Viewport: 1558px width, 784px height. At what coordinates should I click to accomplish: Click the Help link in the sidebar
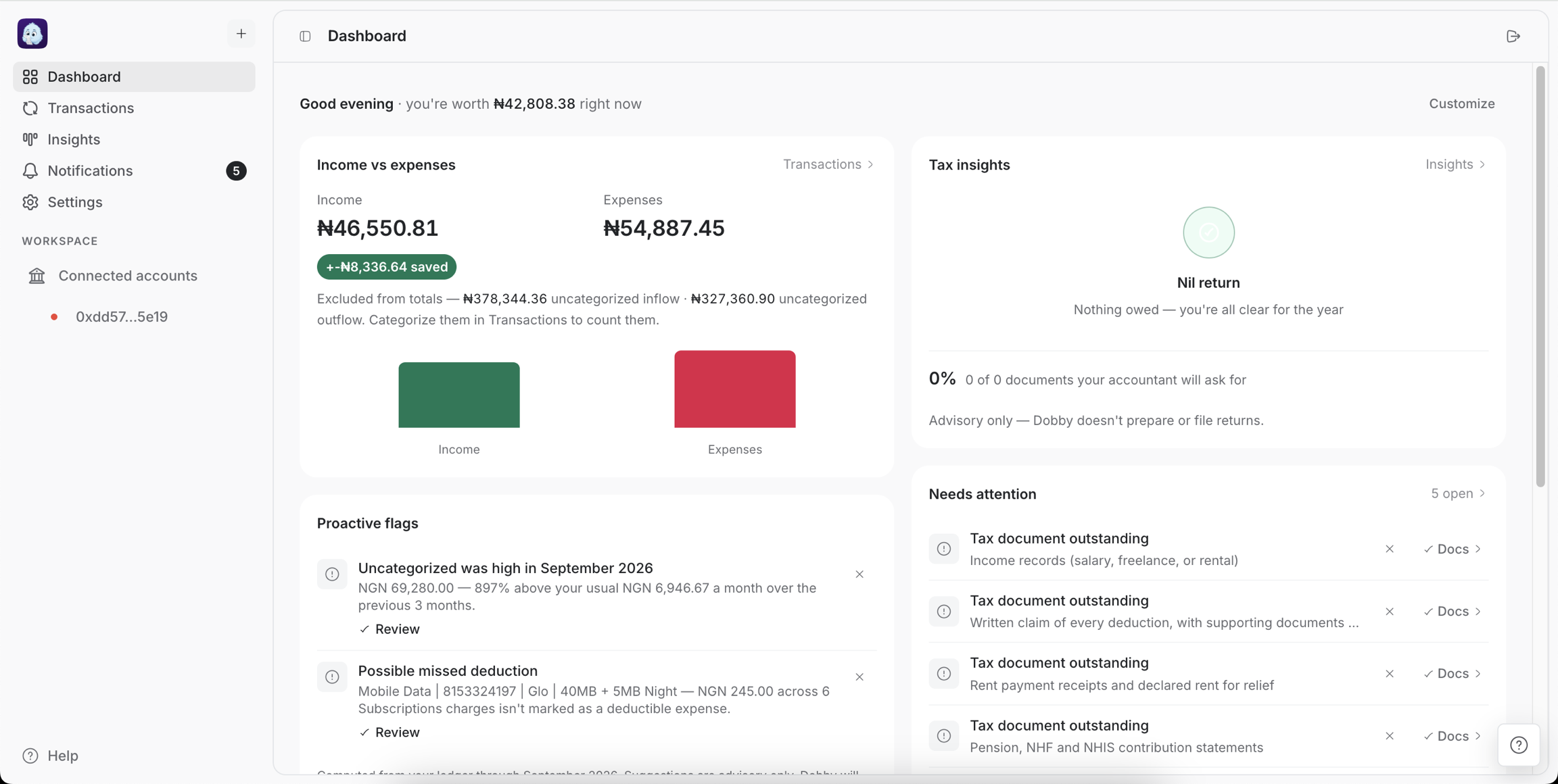(51, 756)
